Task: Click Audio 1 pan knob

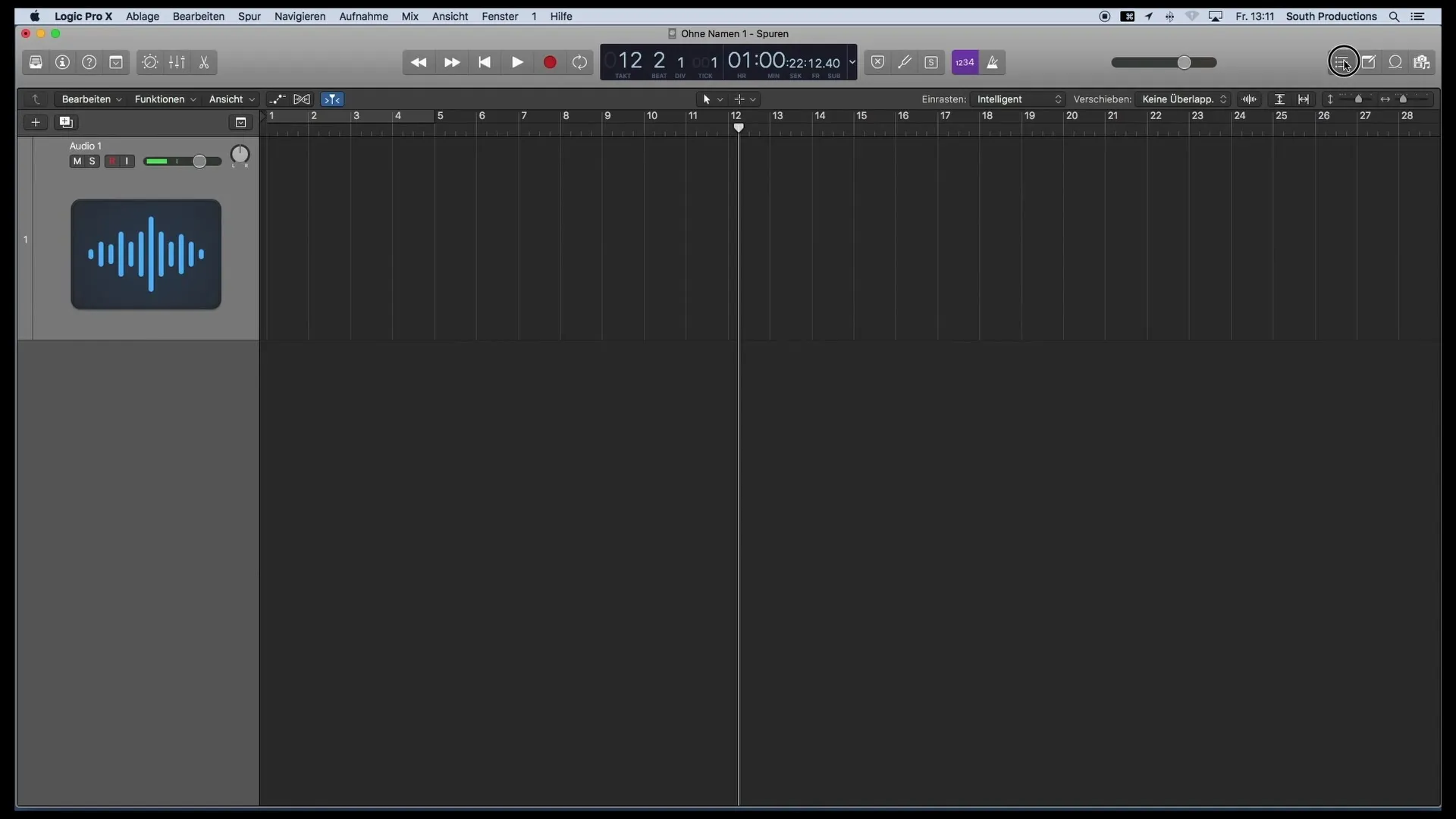Action: click(240, 155)
